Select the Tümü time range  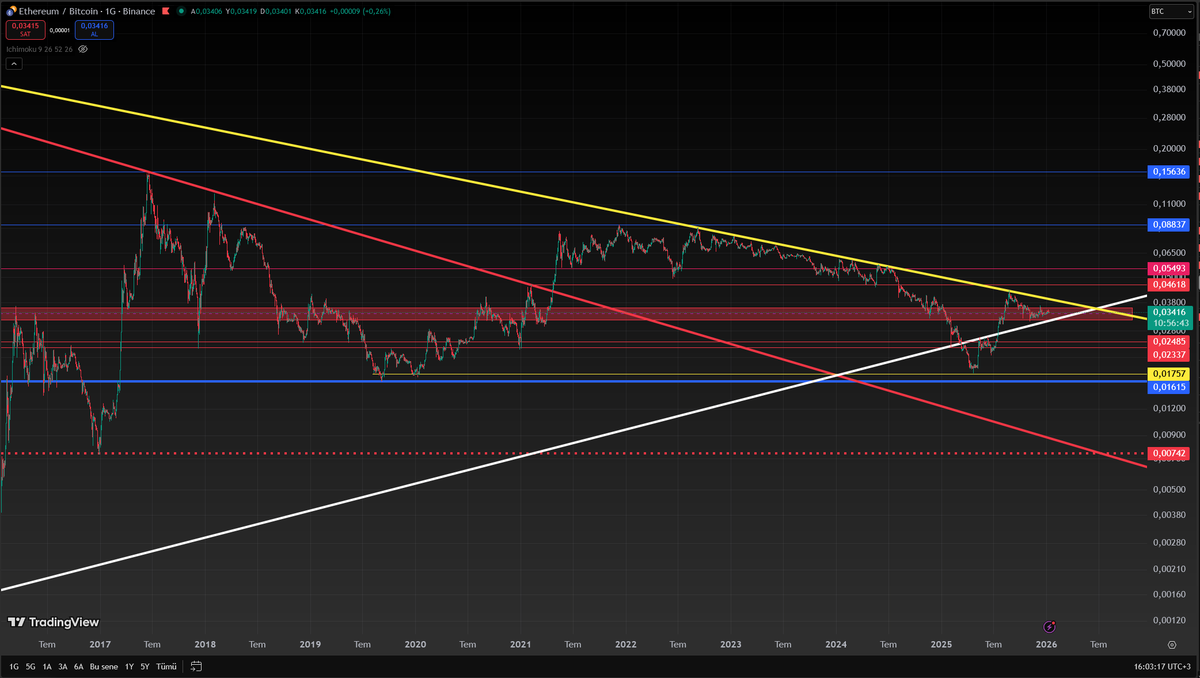(x=166, y=667)
